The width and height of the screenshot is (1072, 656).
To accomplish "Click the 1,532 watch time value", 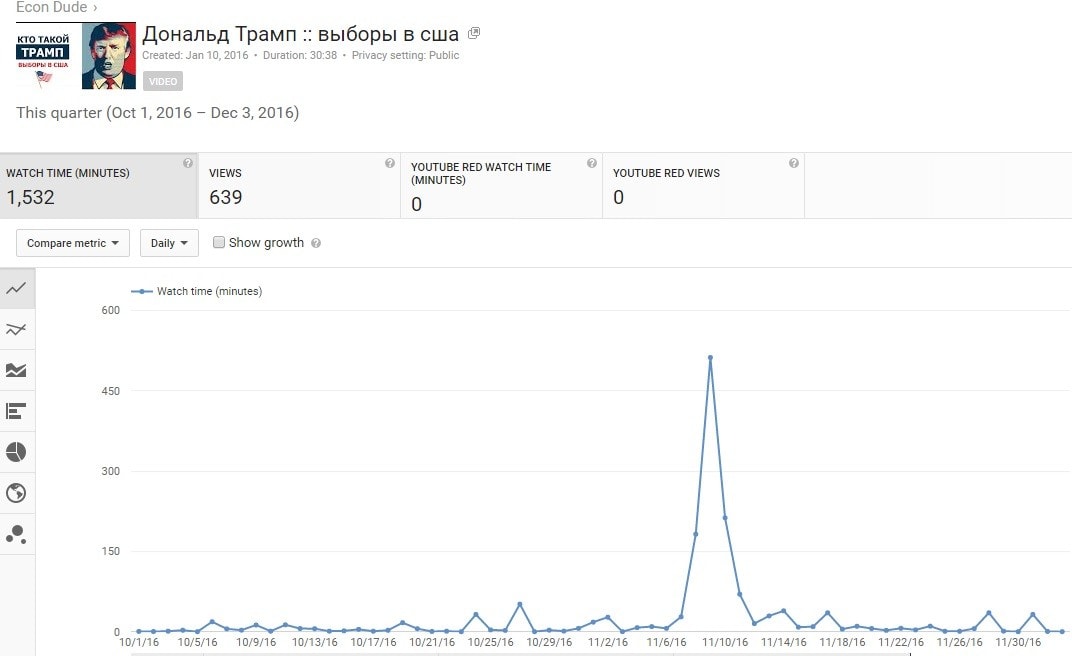I will point(30,197).
